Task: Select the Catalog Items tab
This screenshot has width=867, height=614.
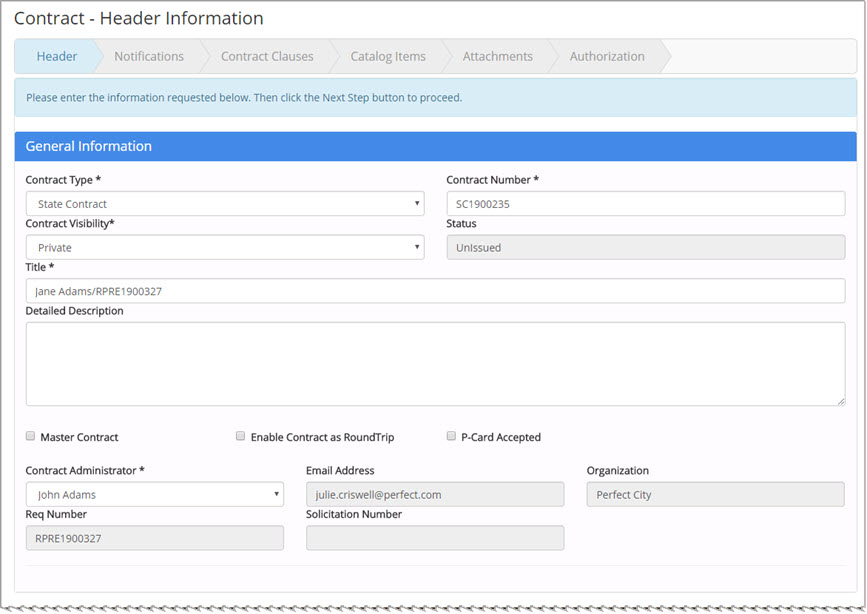Action: click(388, 57)
